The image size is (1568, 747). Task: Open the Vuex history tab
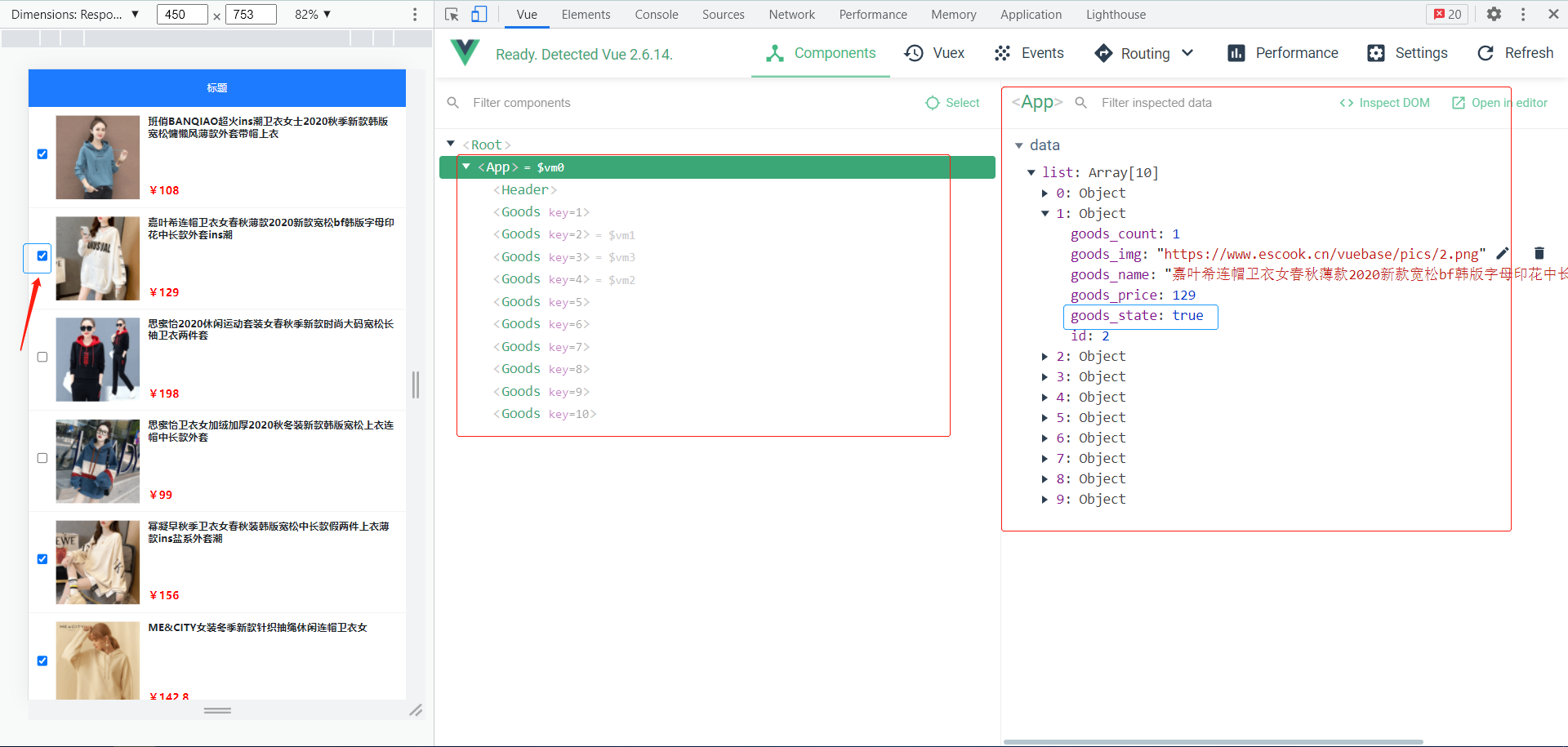[x=934, y=53]
